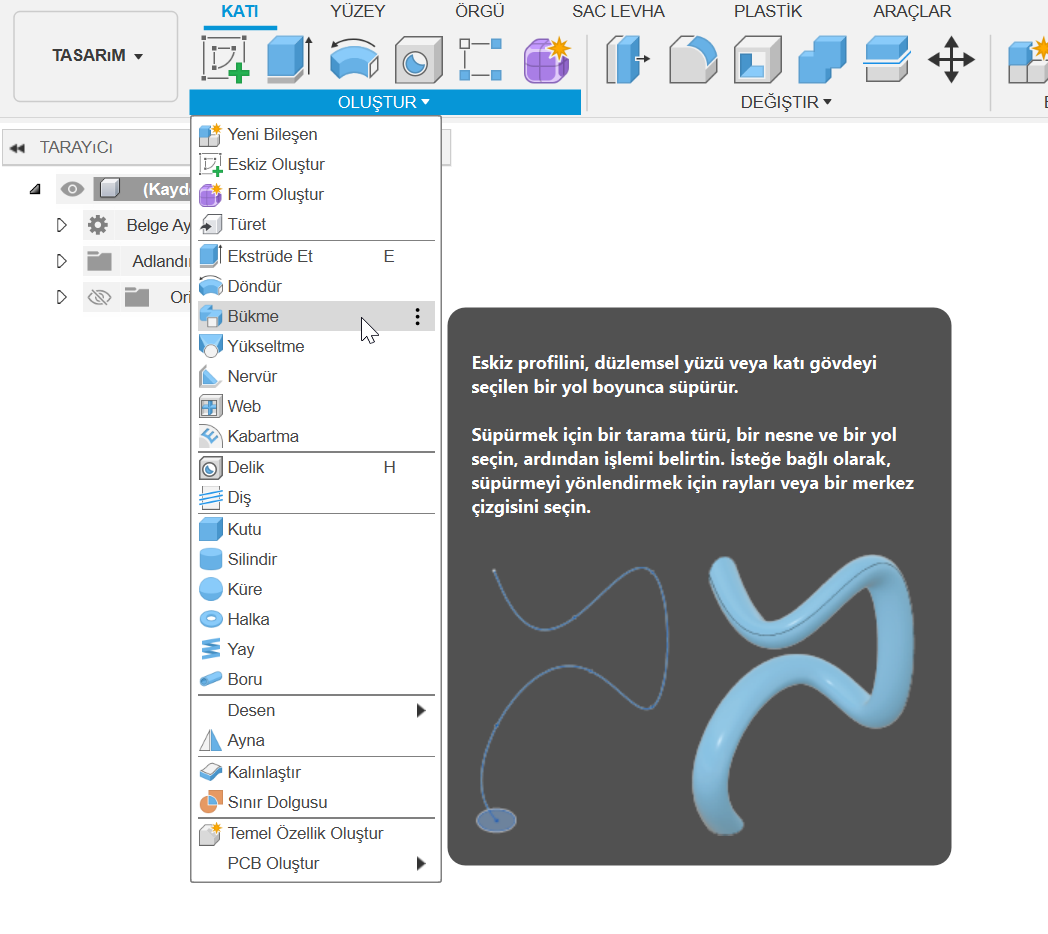This screenshot has height=934, width=1048.
Task: Select the Extrude tool icon in toolbar
Action: coord(289,58)
